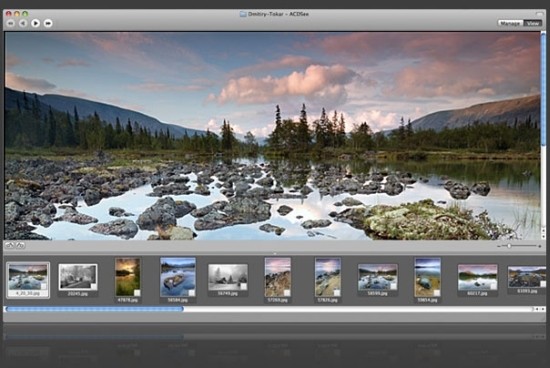Jump to the first image with the rewind button
Image resolution: width=550 pixels, height=368 pixels.
11,23
